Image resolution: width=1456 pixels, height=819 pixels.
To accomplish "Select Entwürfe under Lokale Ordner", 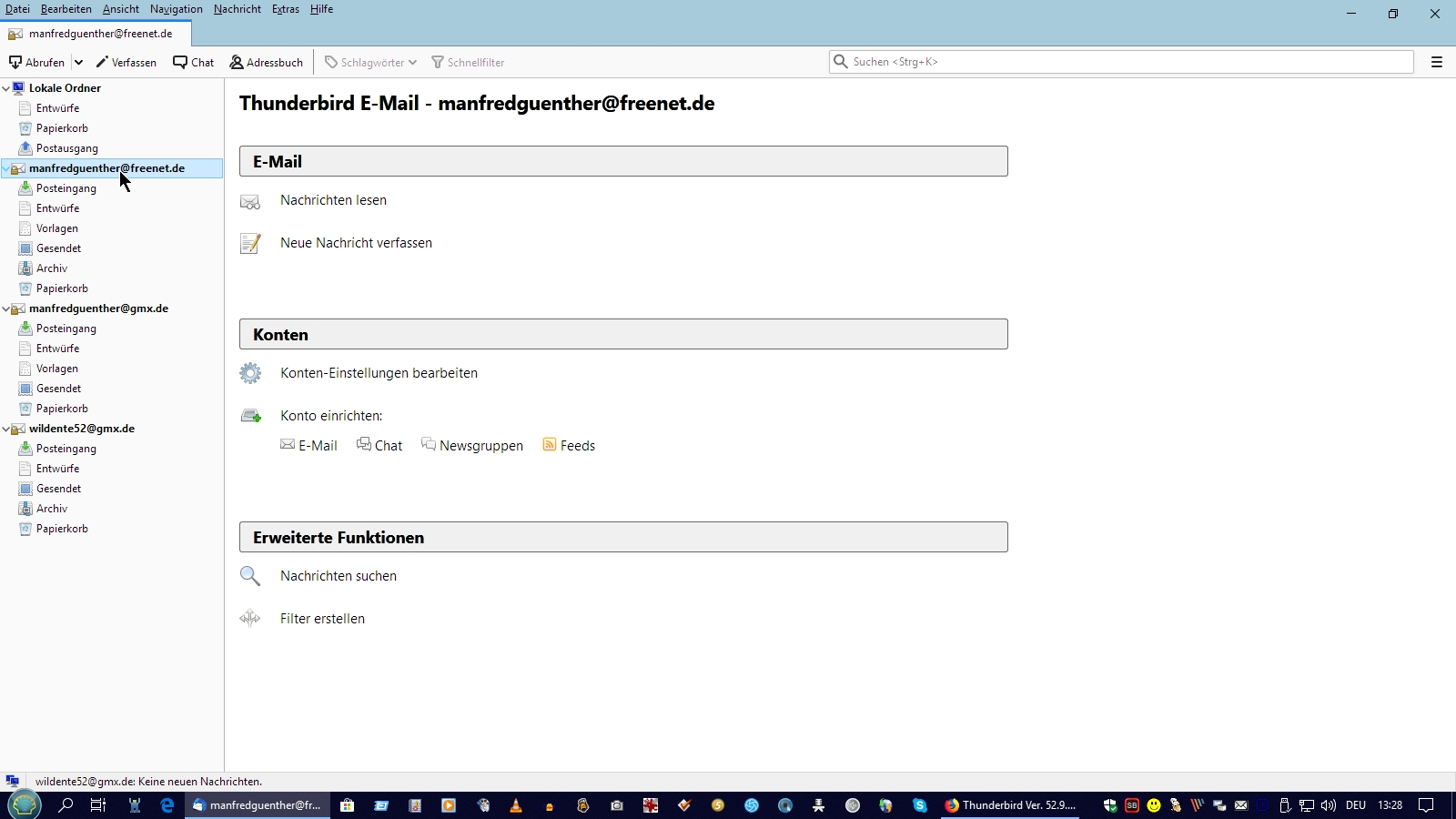I will pyautogui.click(x=57, y=108).
